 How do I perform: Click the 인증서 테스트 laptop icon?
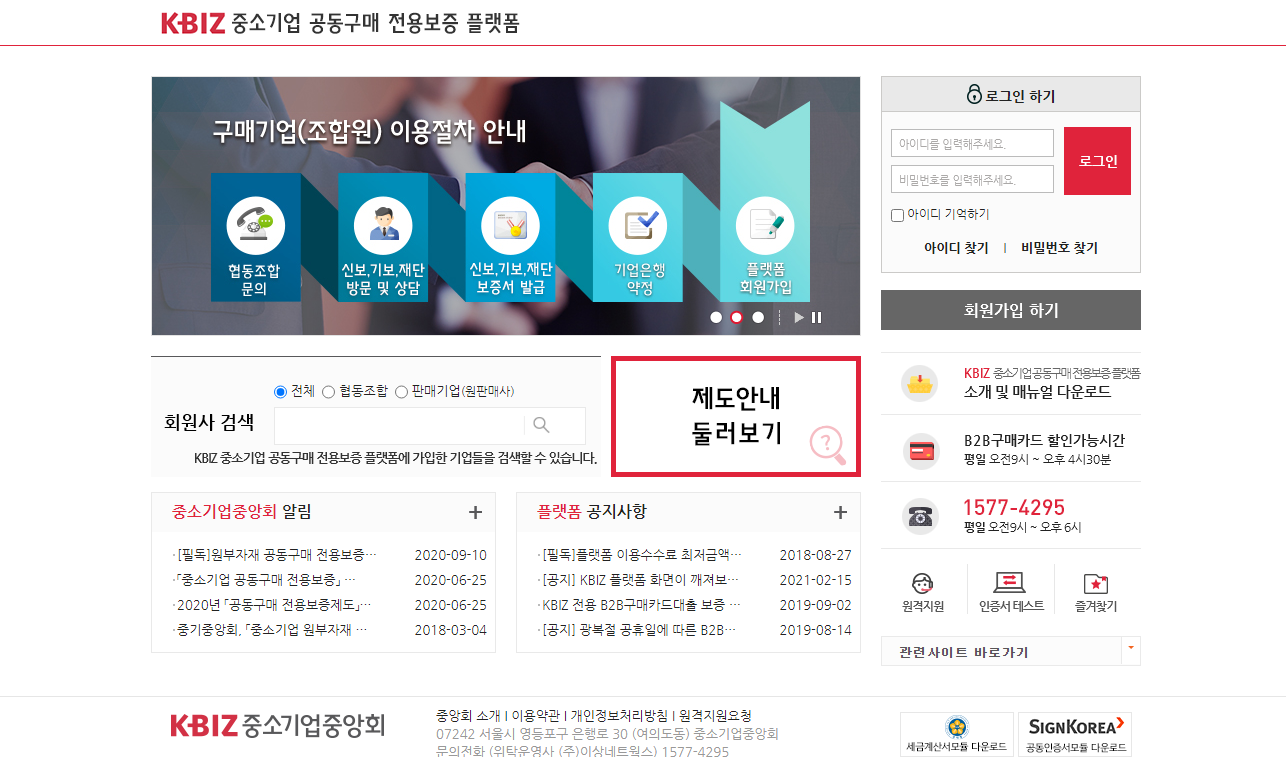click(x=1010, y=582)
